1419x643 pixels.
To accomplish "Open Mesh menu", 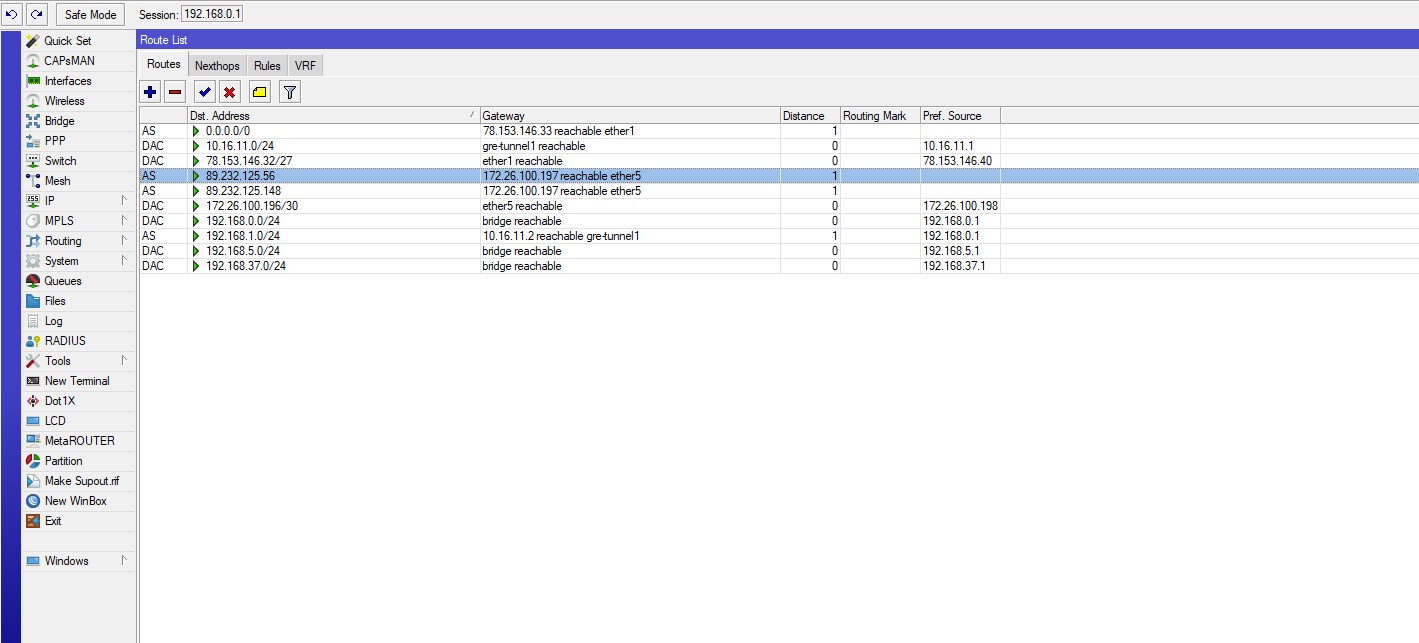I will [x=58, y=181].
